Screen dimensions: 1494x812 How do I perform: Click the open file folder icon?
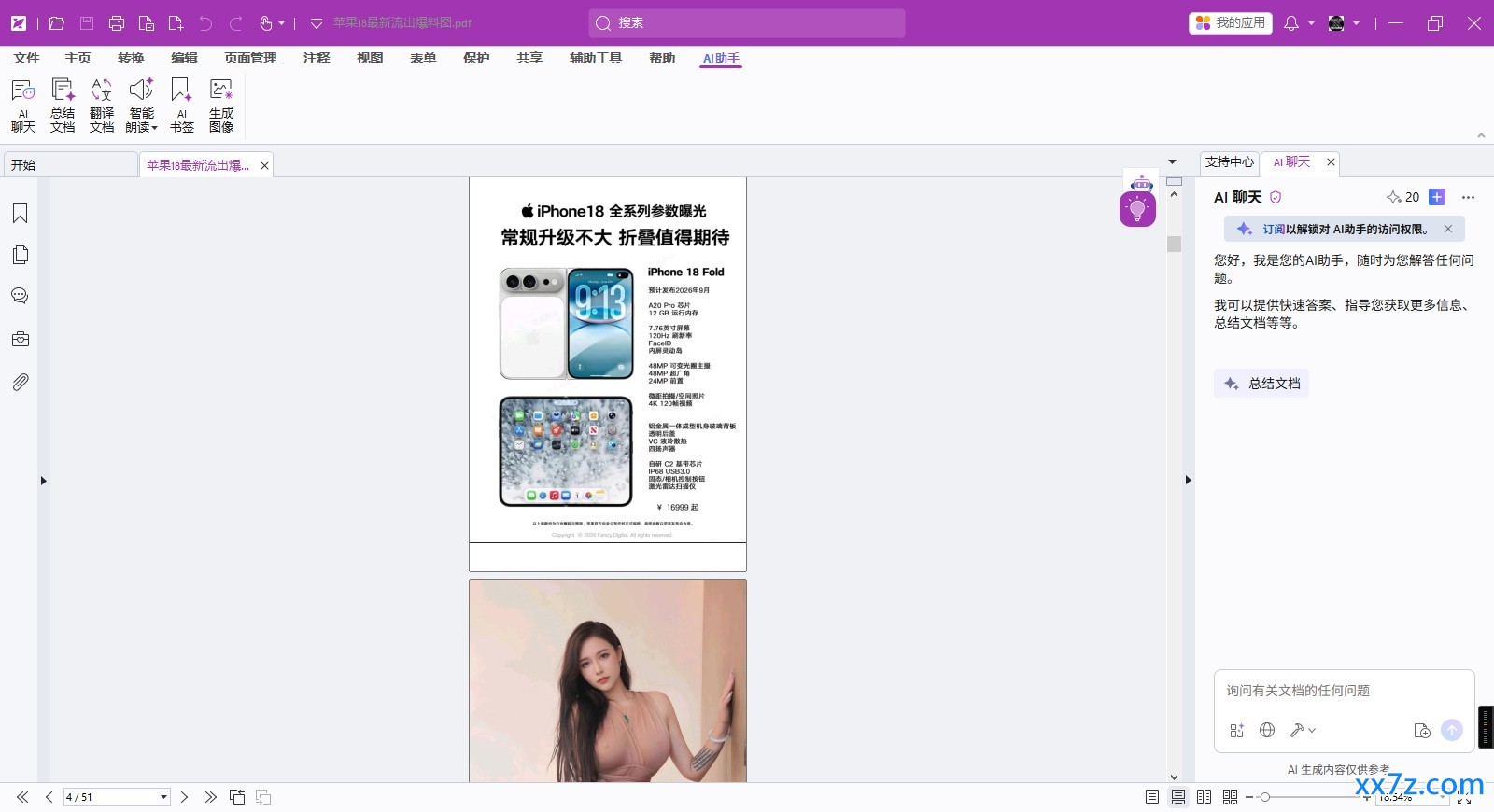pos(57,23)
